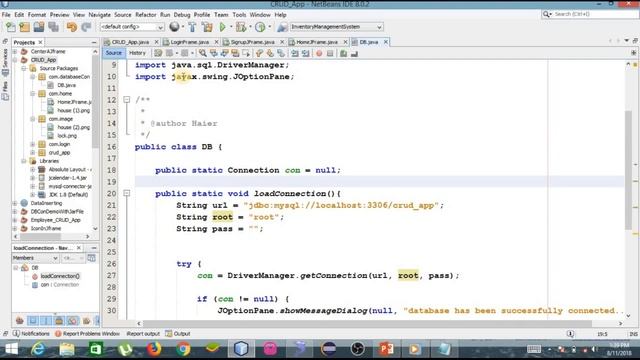Open the default config dropdown
The image size is (640, 360).
pyautogui.click(x=131, y=27)
